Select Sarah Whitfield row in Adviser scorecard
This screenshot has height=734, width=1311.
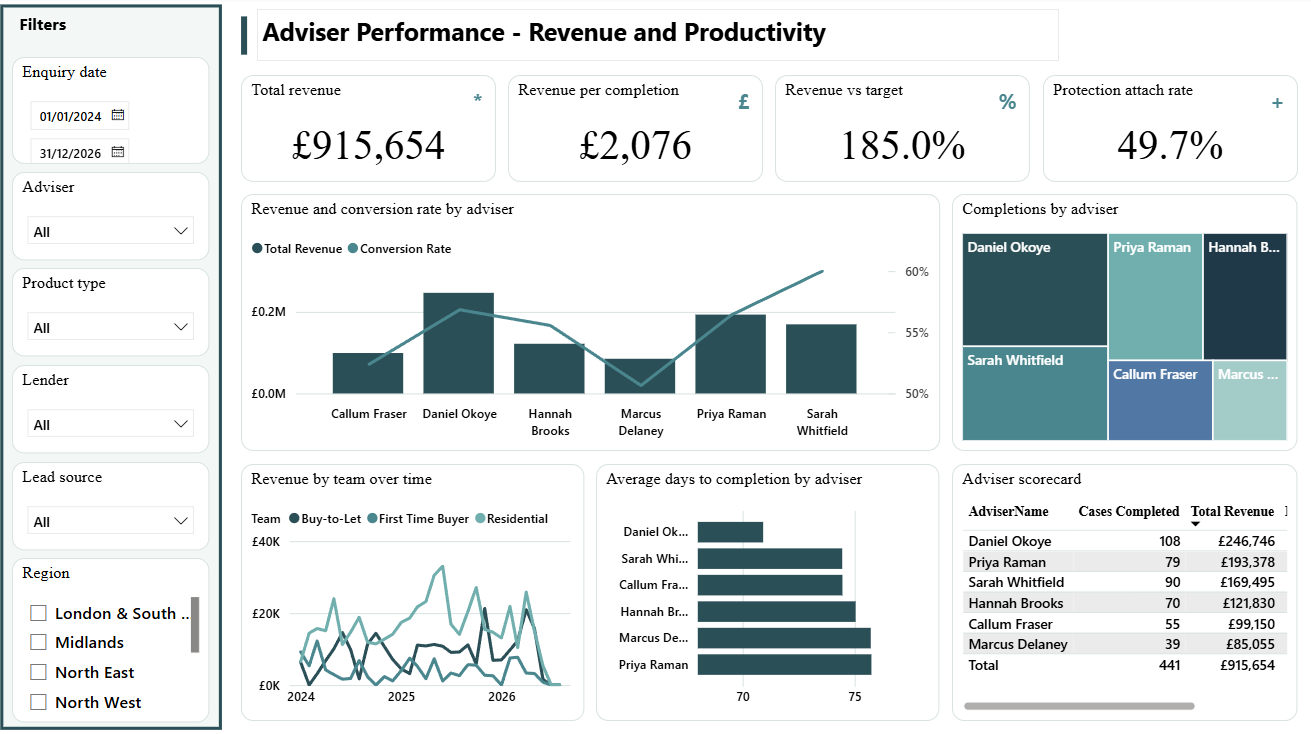1123,582
